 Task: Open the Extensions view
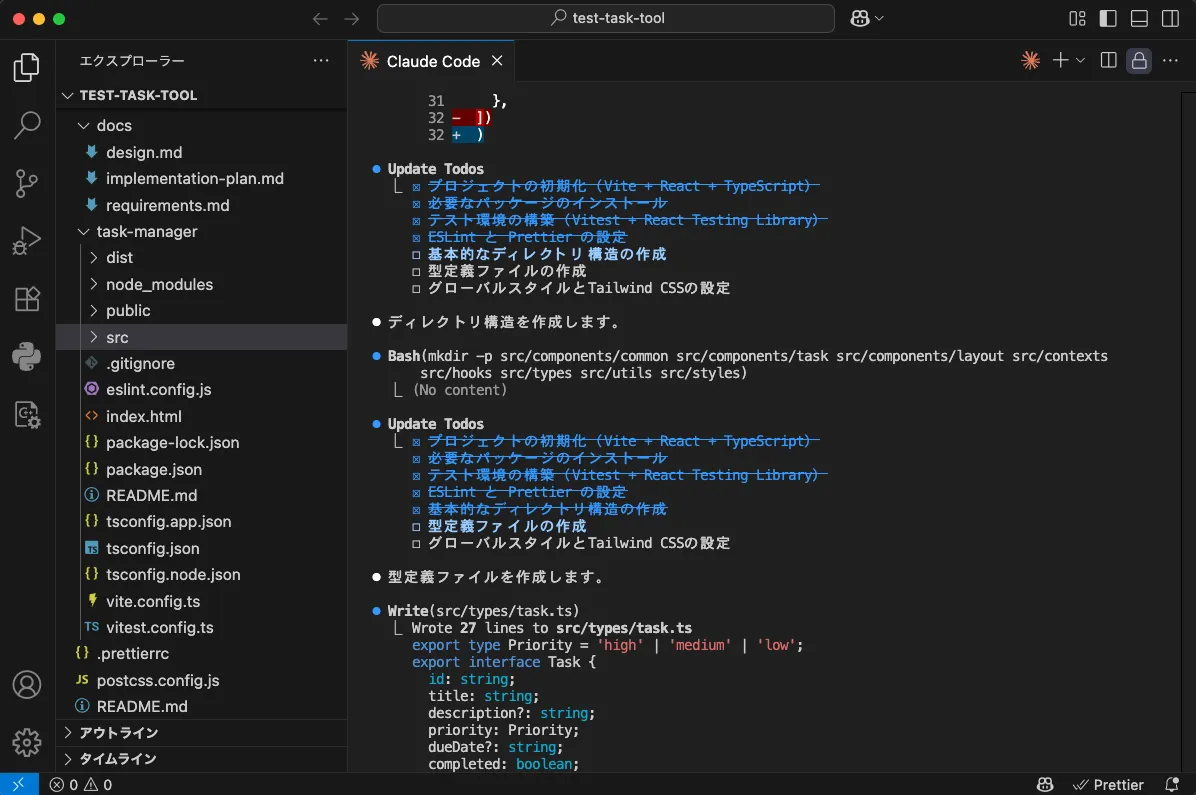pyautogui.click(x=27, y=299)
